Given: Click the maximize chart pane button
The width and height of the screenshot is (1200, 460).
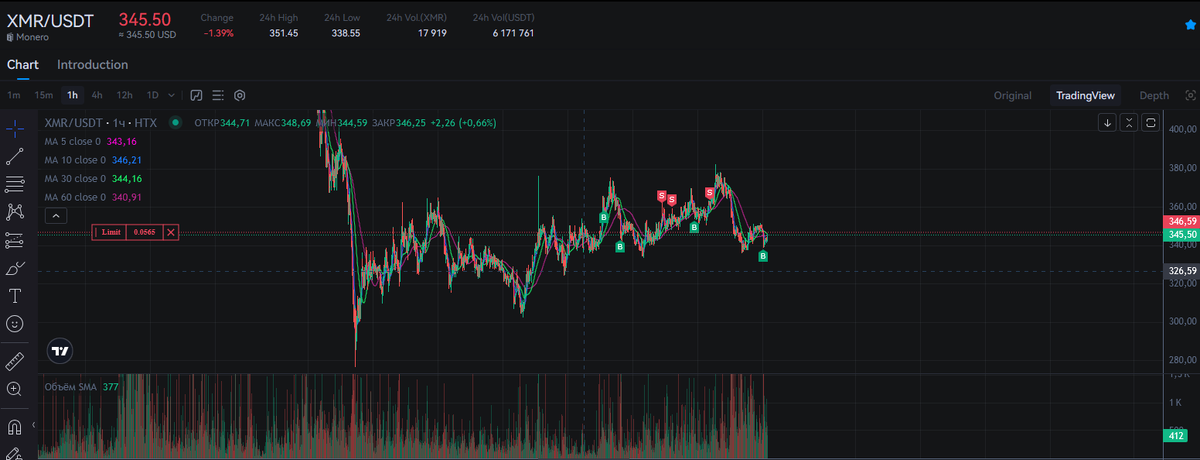Looking at the screenshot, I should [x=1151, y=123].
